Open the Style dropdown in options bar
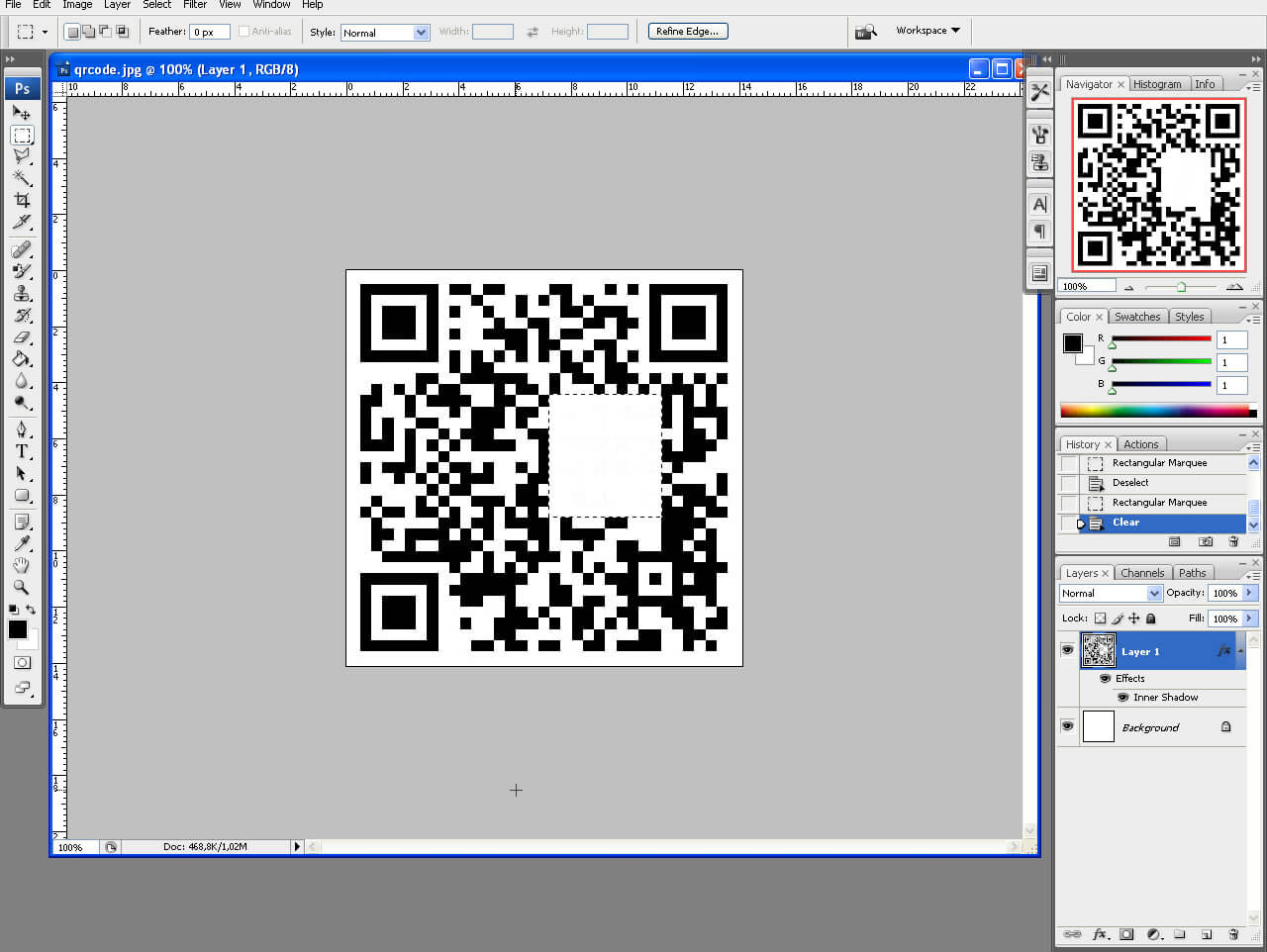 coord(422,33)
